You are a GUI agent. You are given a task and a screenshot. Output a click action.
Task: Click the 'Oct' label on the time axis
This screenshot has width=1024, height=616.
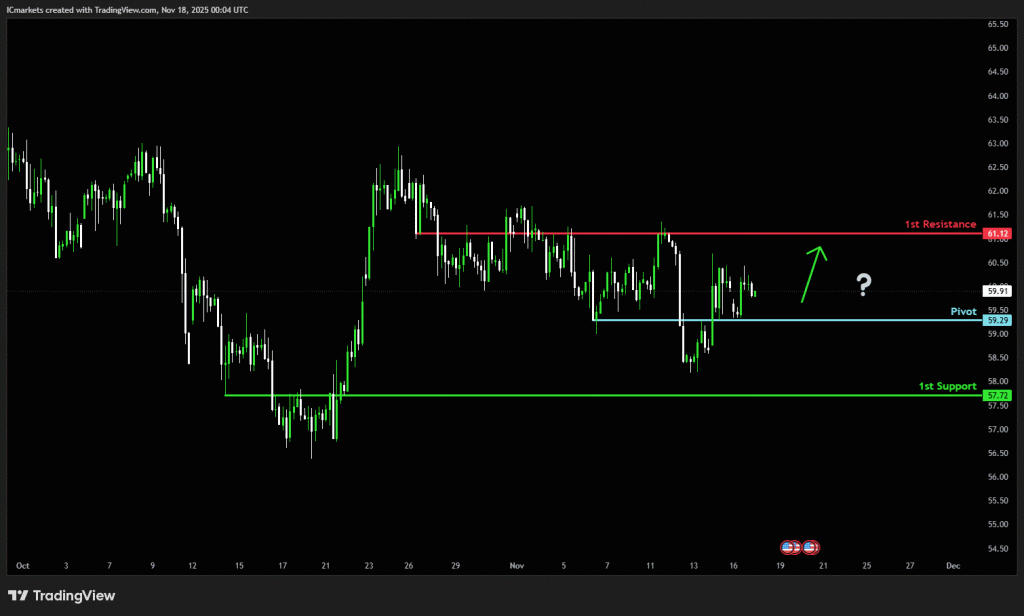point(22,565)
